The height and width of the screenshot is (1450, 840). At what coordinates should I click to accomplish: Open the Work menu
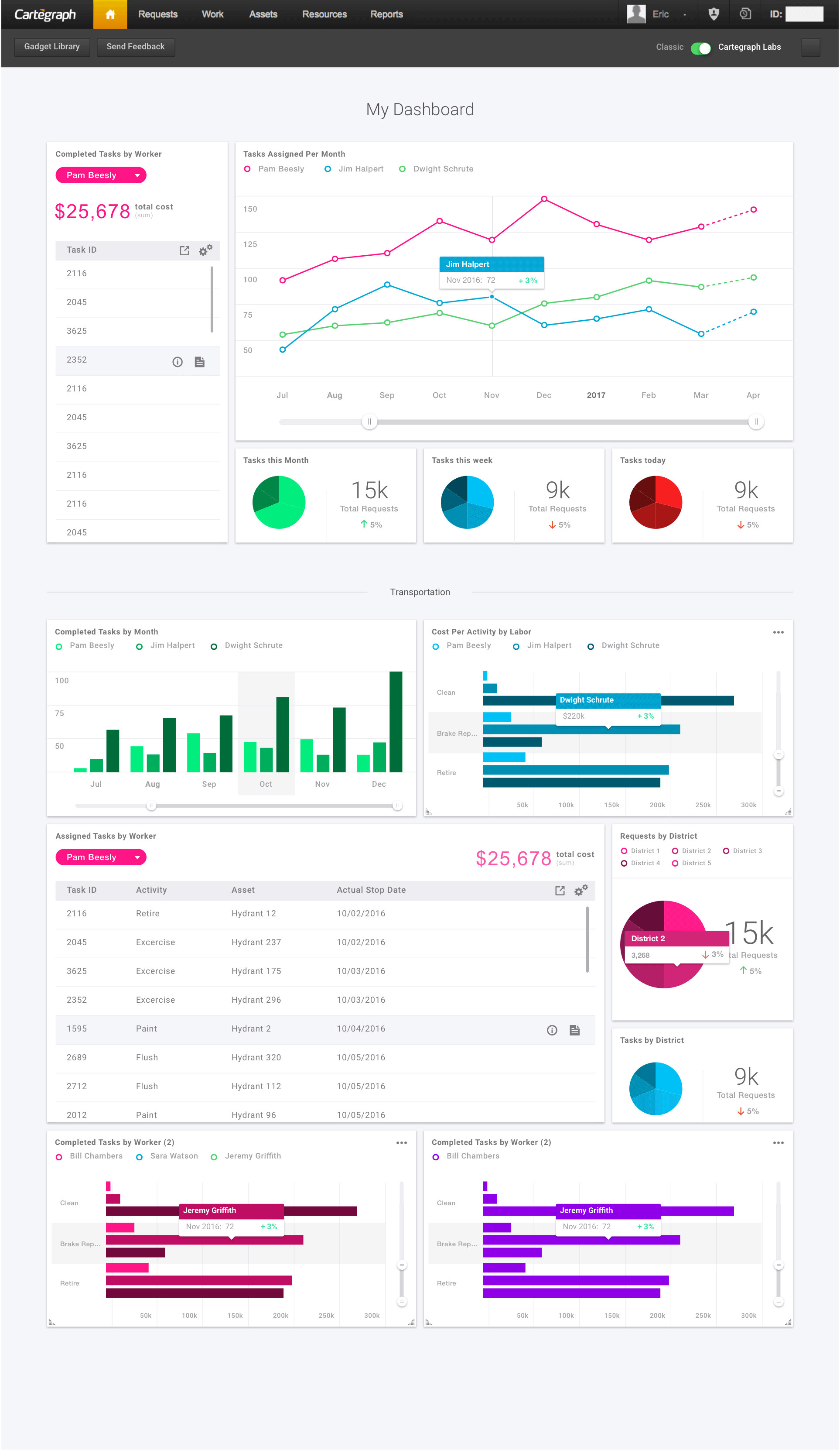[x=212, y=14]
